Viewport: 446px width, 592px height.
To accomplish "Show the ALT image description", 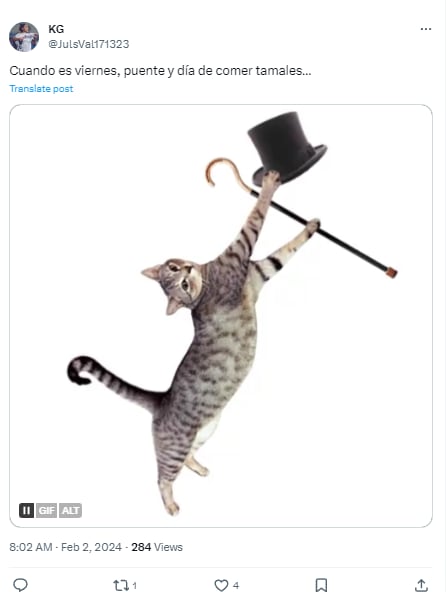I will [x=70, y=510].
